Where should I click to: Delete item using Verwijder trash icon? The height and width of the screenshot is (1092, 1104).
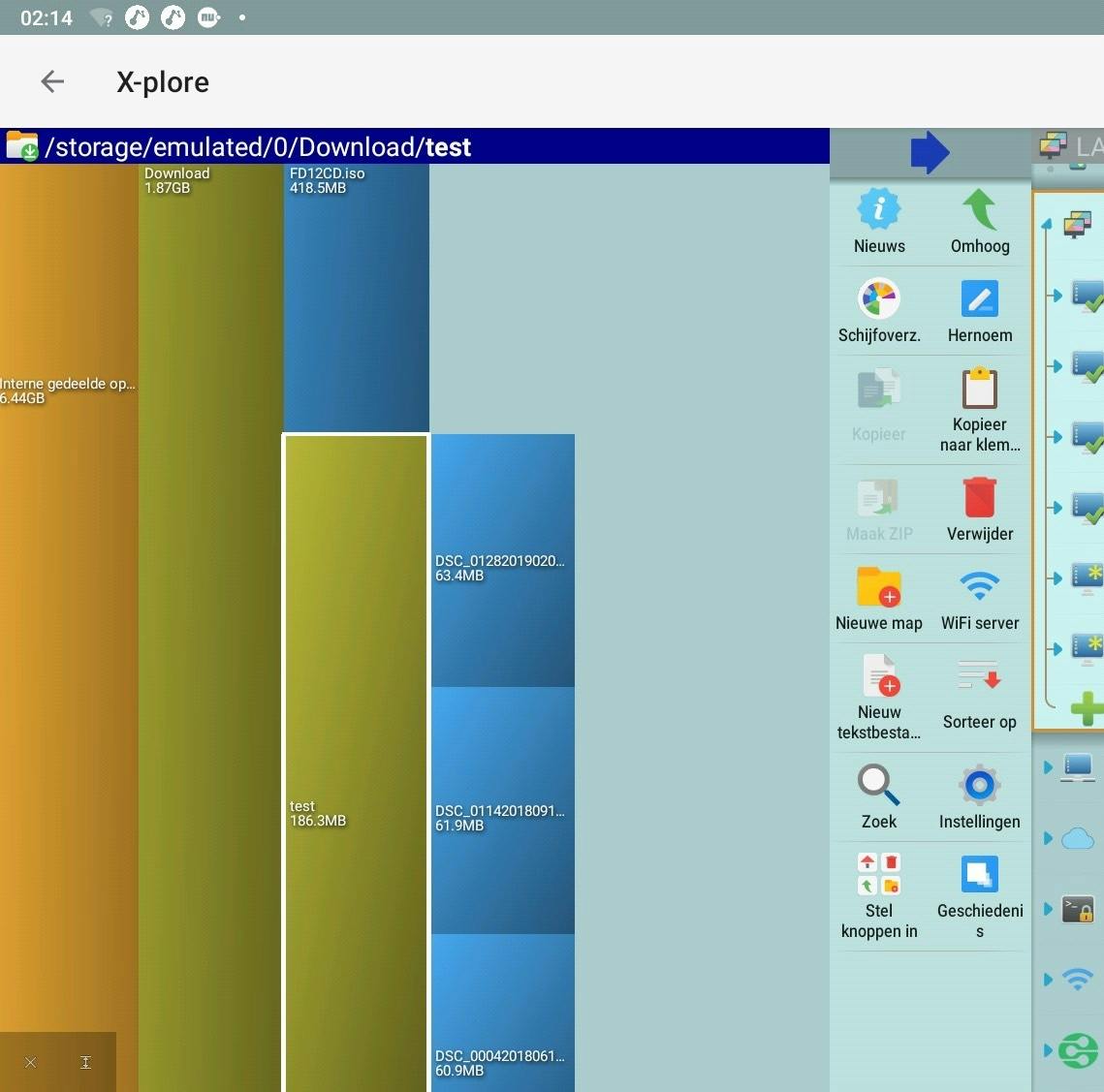point(979,510)
